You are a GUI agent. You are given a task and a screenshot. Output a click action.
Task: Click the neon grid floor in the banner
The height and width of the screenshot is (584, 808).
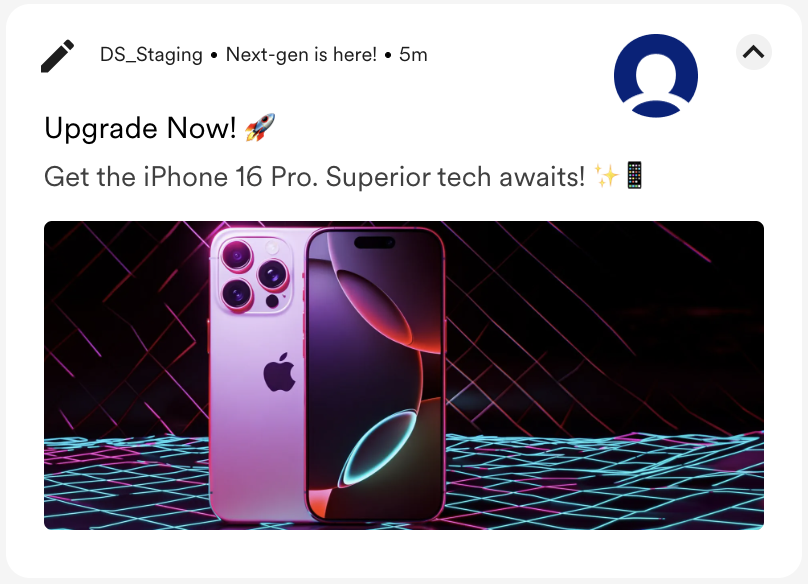[x=604, y=479]
